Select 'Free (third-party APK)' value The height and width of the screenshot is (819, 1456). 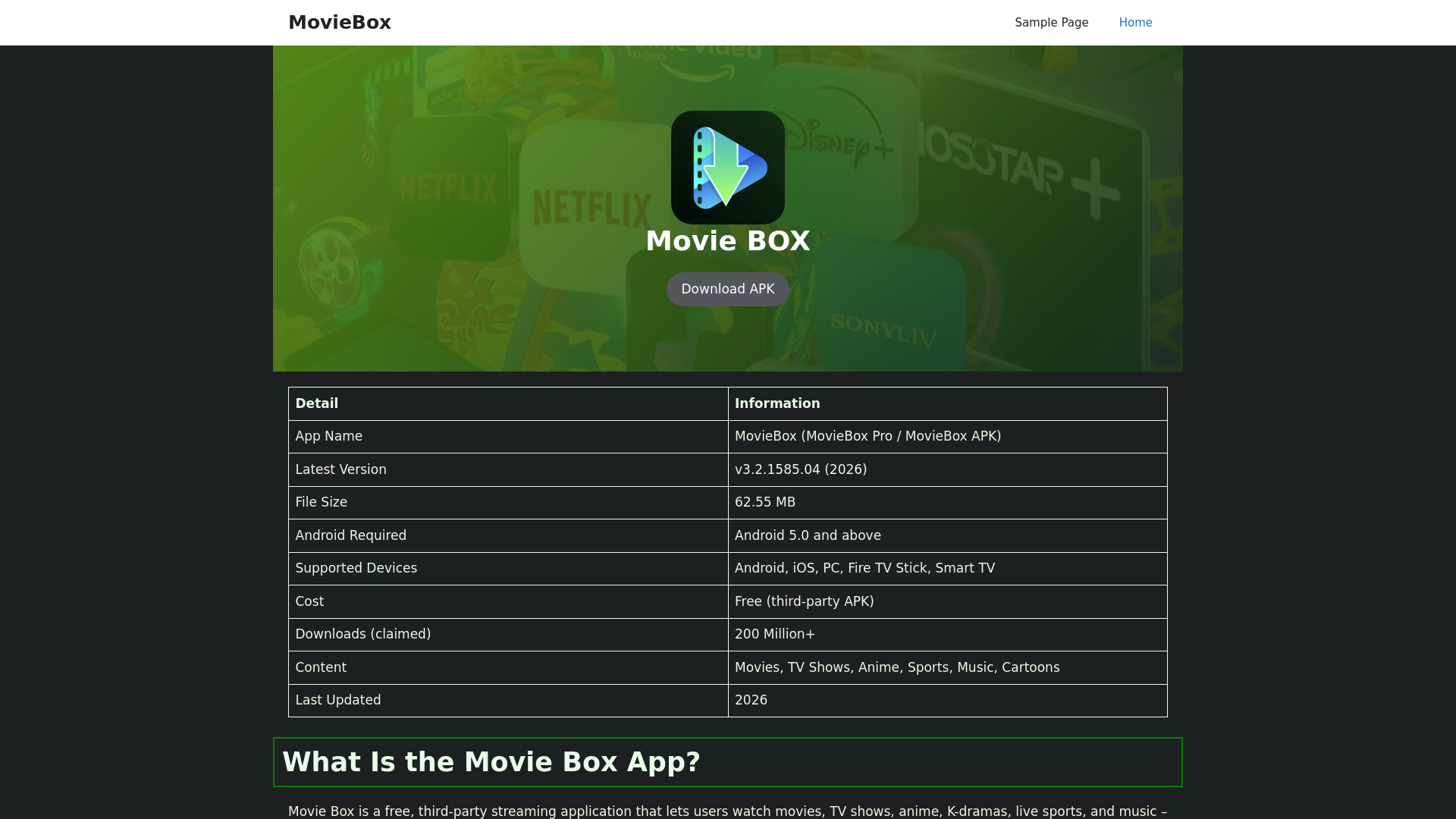coord(948,601)
